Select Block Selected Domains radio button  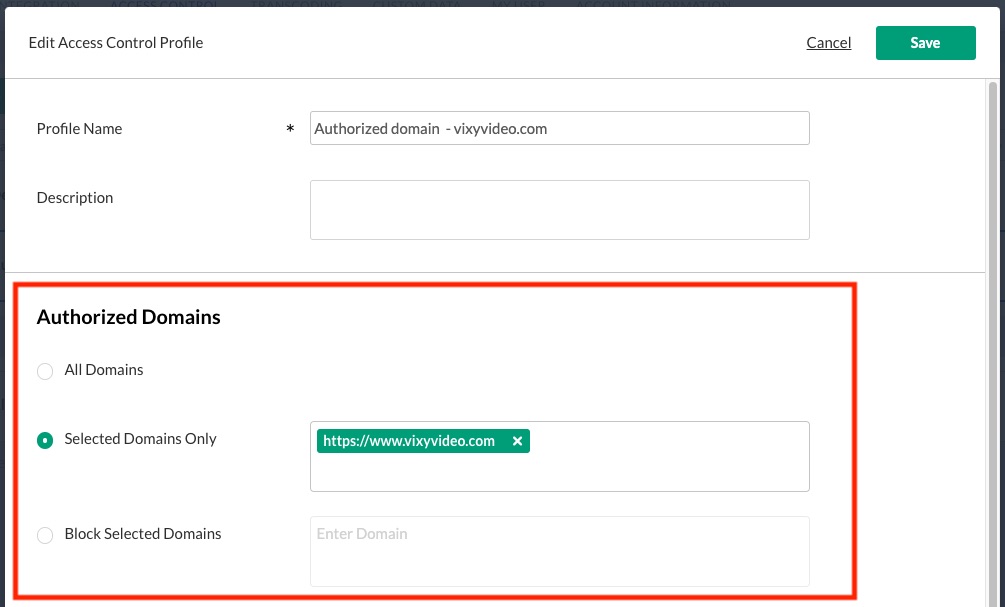45,535
